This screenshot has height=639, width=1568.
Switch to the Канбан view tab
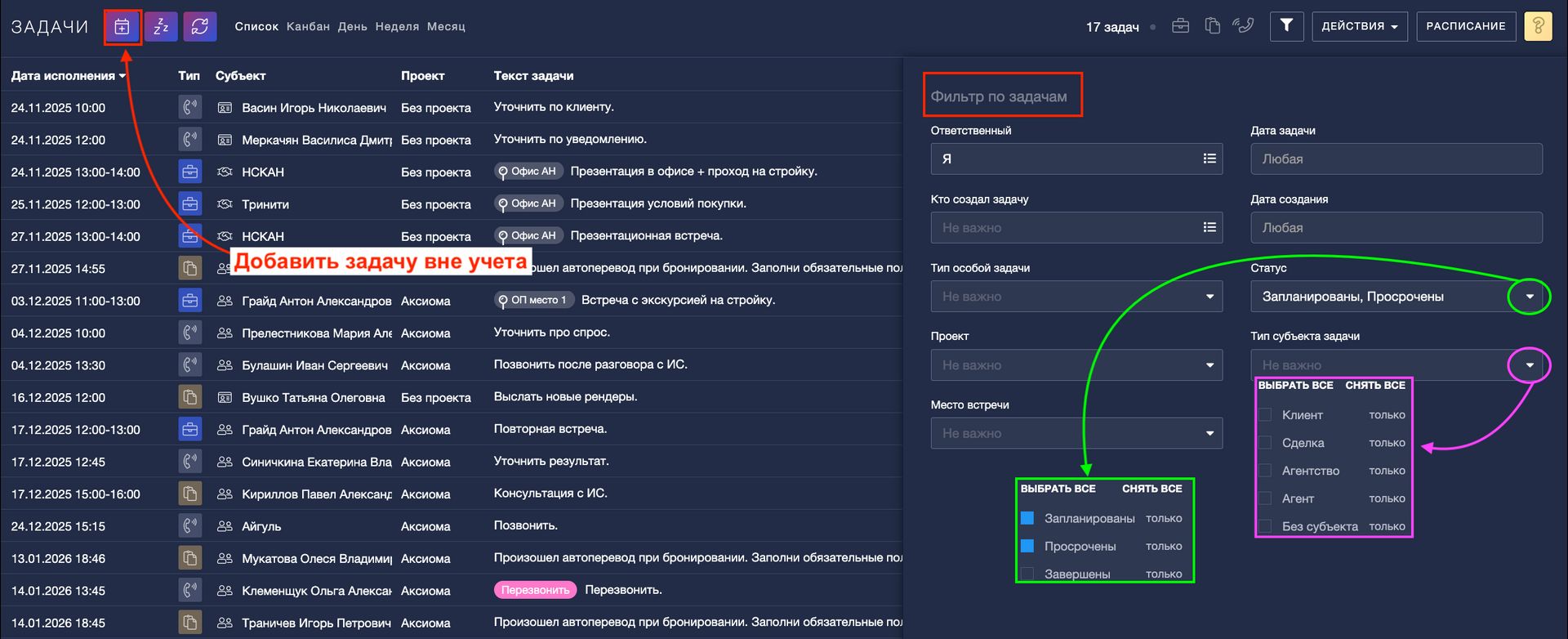[x=308, y=27]
